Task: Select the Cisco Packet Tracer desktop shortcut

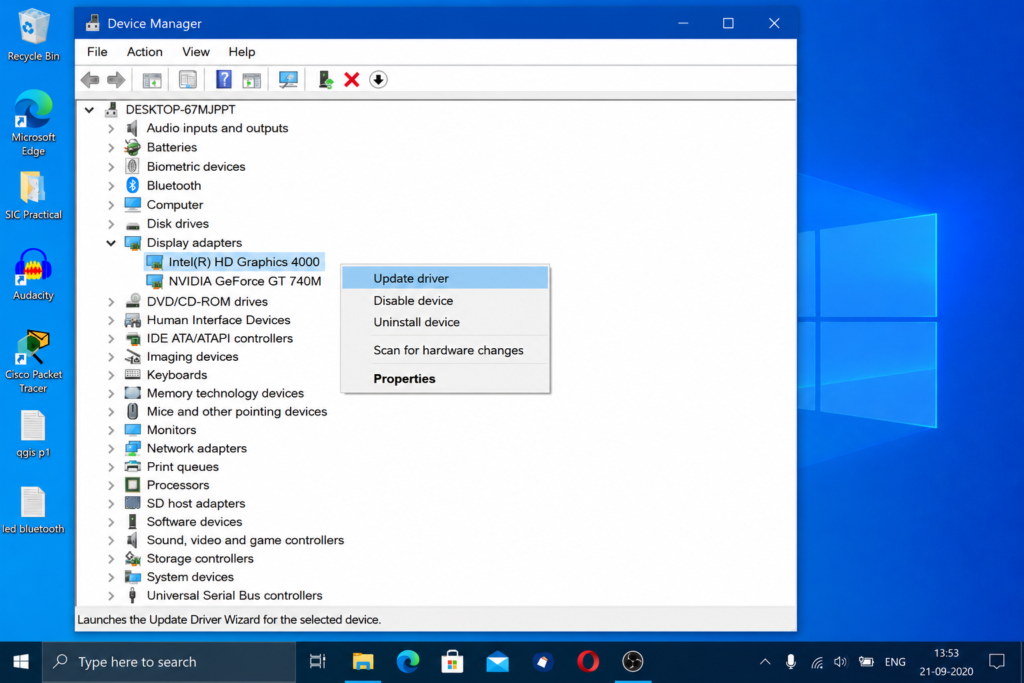Action: [33, 362]
